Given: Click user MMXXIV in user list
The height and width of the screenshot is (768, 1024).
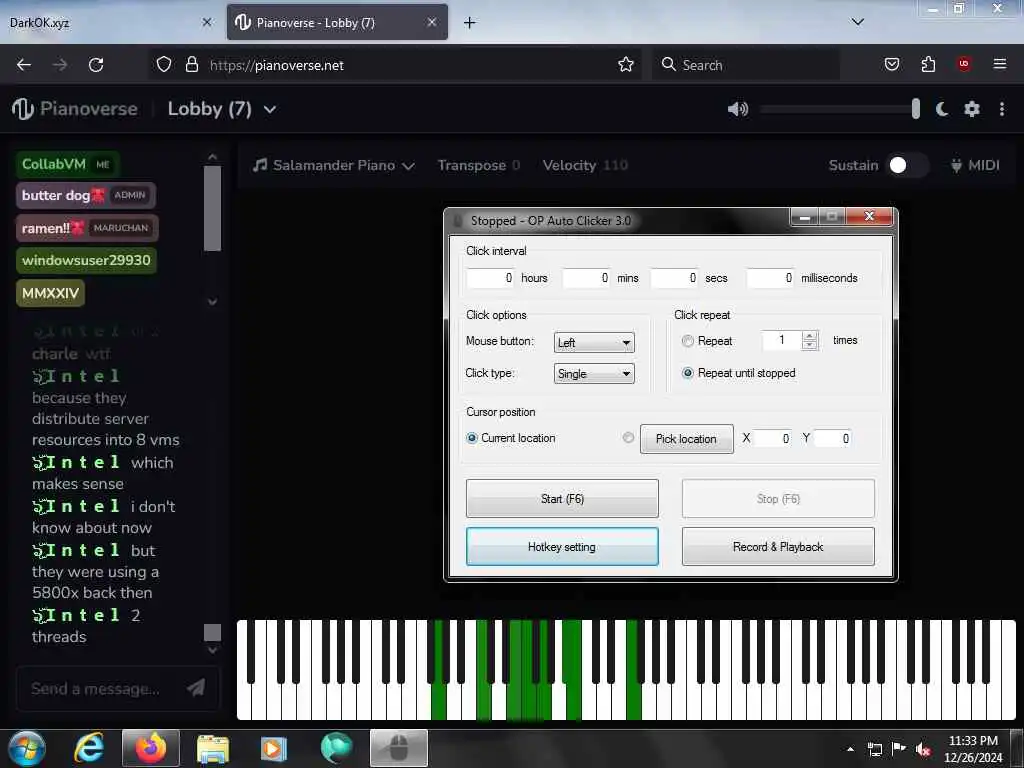Looking at the screenshot, I should click(x=50, y=293).
